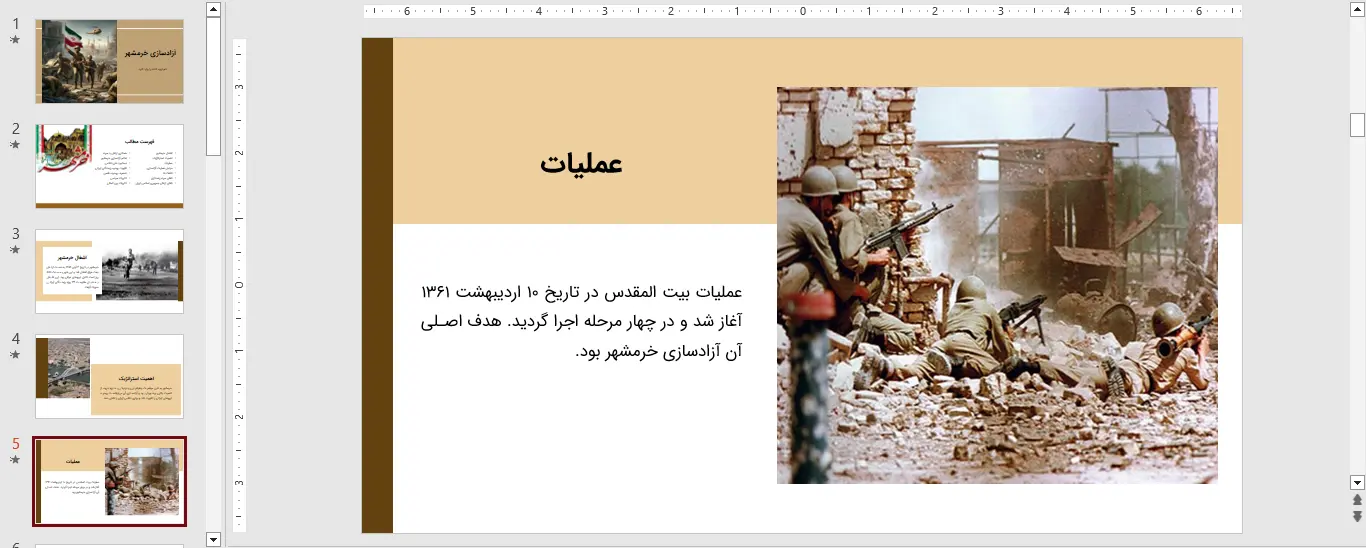Go to next slide using double-down arrow
This screenshot has height=548, width=1366.
pyautogui.click(x=1357, y=516)
